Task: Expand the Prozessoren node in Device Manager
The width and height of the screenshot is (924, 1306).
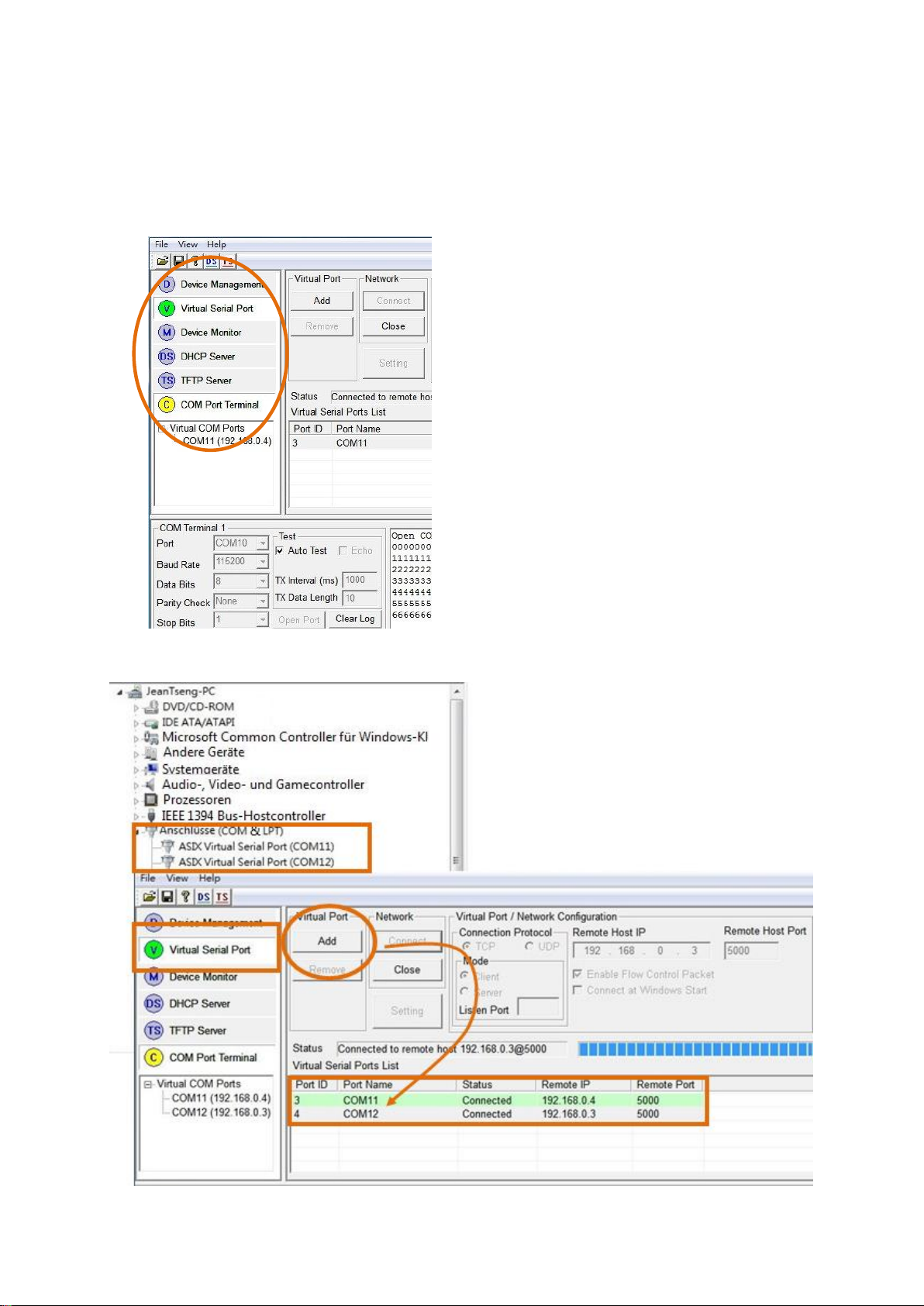Action: pyautogui.click(x=136, y=801)
